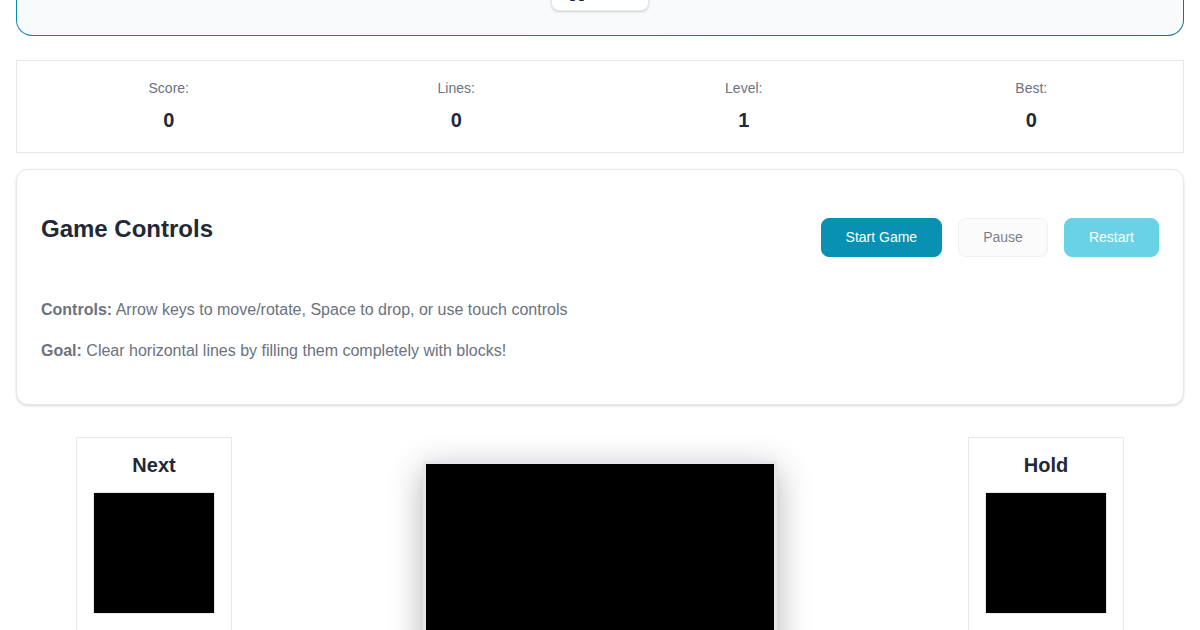The width and height of the screenshot is (1200, 630).
Task: Click the Start Game button
Action: (881, 237)
